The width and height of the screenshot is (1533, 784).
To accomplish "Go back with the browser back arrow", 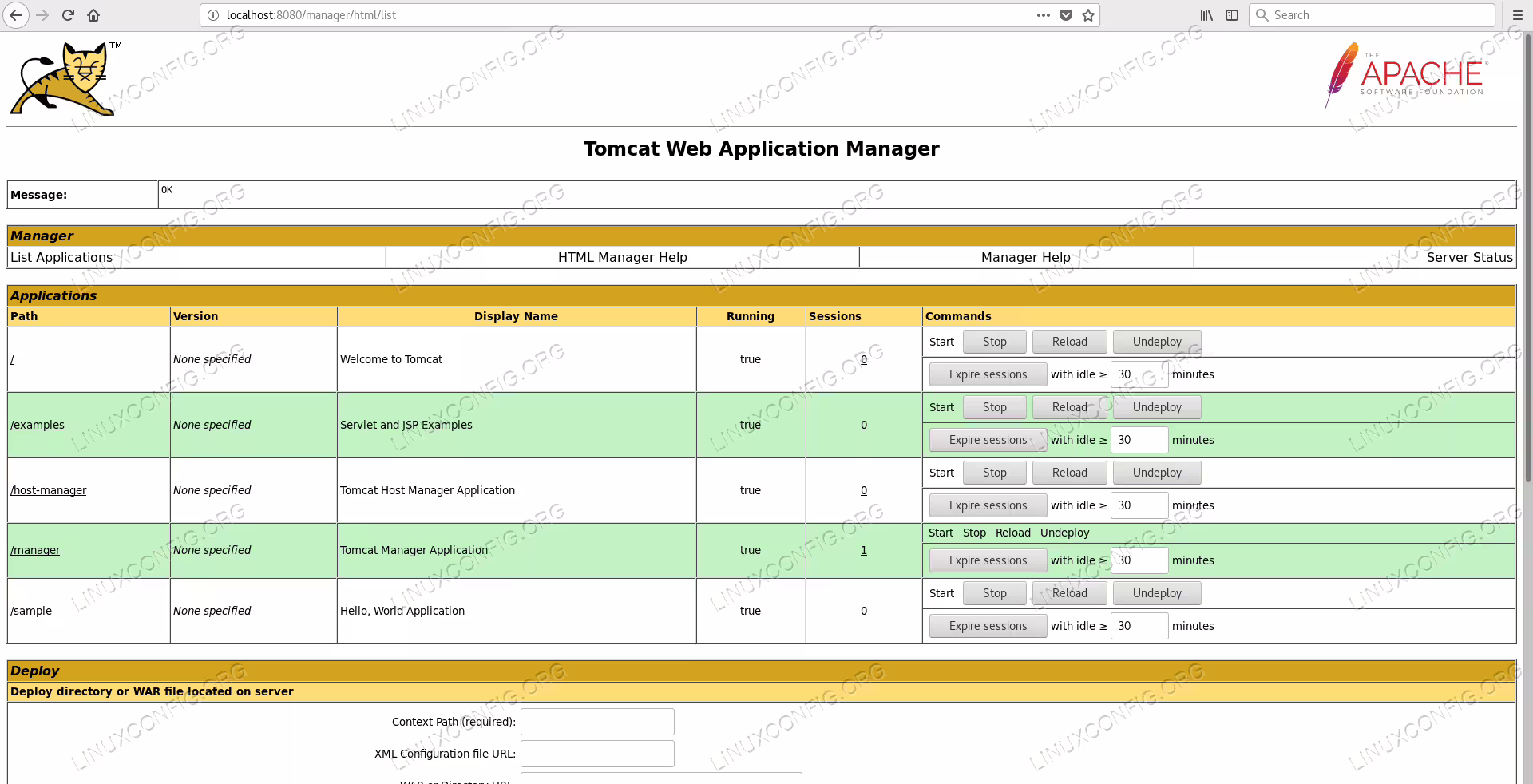I will [x=16, y=15].
